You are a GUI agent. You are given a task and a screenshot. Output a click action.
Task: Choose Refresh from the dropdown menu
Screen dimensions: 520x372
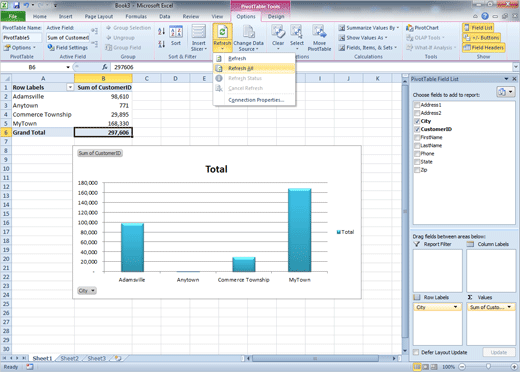coord(254,58)
